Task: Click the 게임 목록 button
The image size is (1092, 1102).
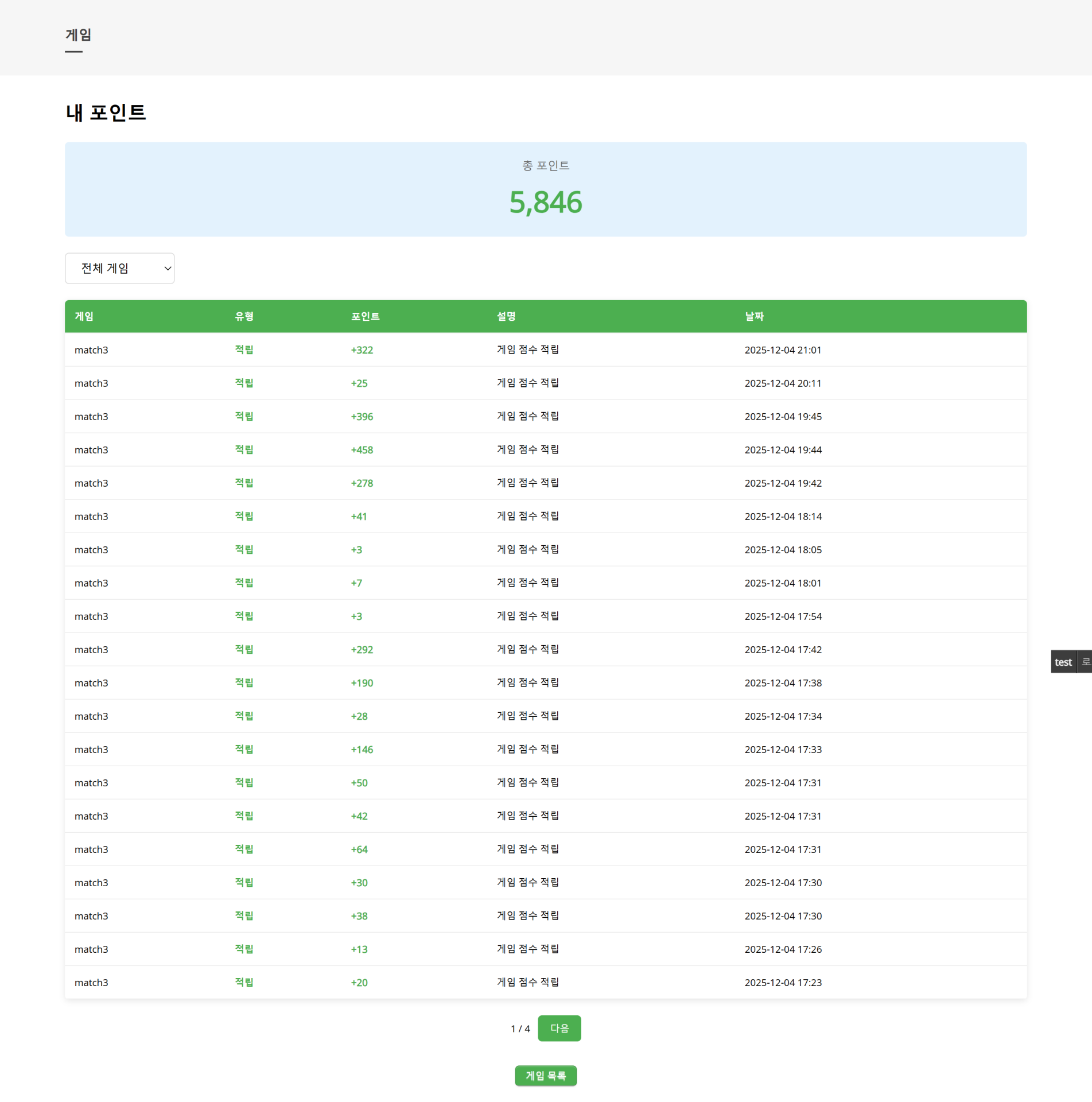Action: tap(545, 1076)
